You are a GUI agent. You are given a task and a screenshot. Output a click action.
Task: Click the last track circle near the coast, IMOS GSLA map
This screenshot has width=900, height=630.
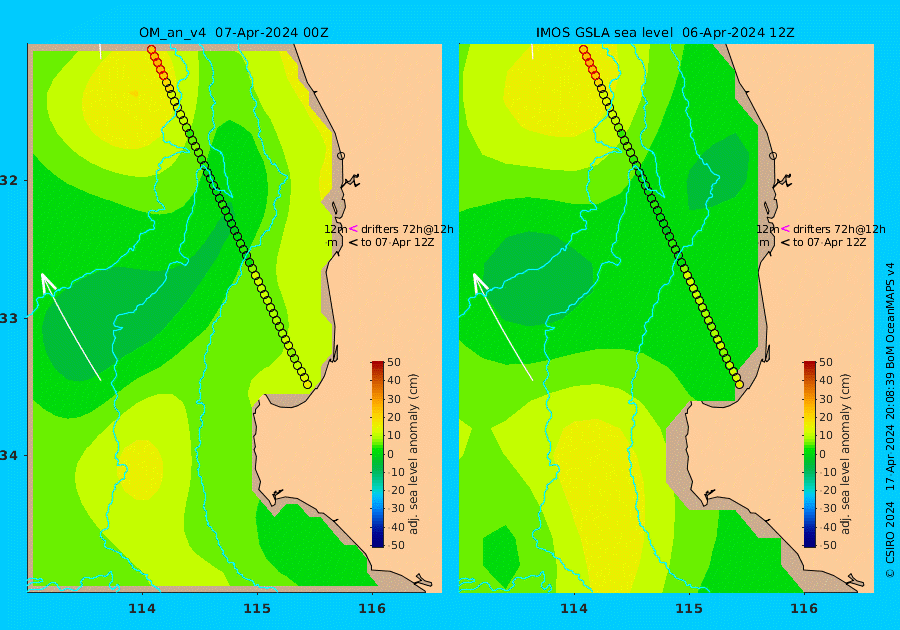[739, 384]
